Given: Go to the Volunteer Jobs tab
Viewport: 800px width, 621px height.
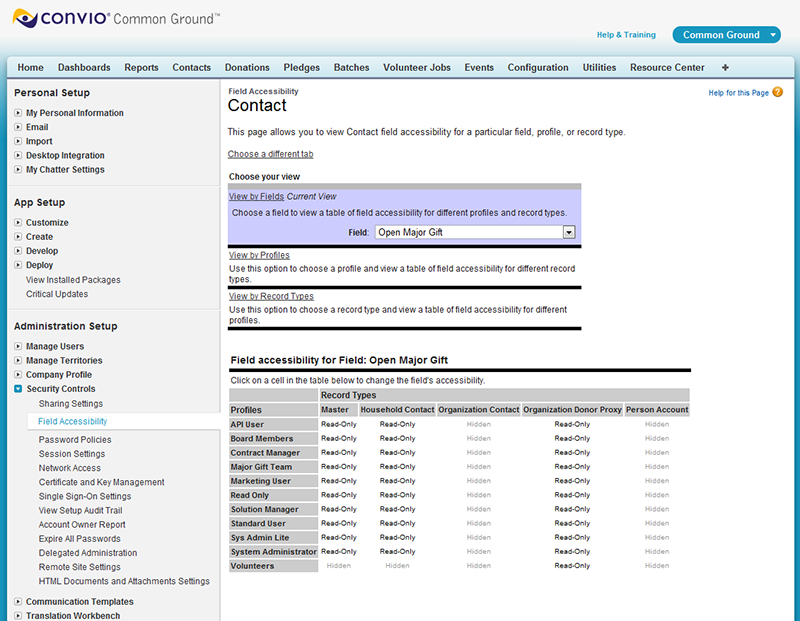Looking at the screenshot, I should 416,68.
